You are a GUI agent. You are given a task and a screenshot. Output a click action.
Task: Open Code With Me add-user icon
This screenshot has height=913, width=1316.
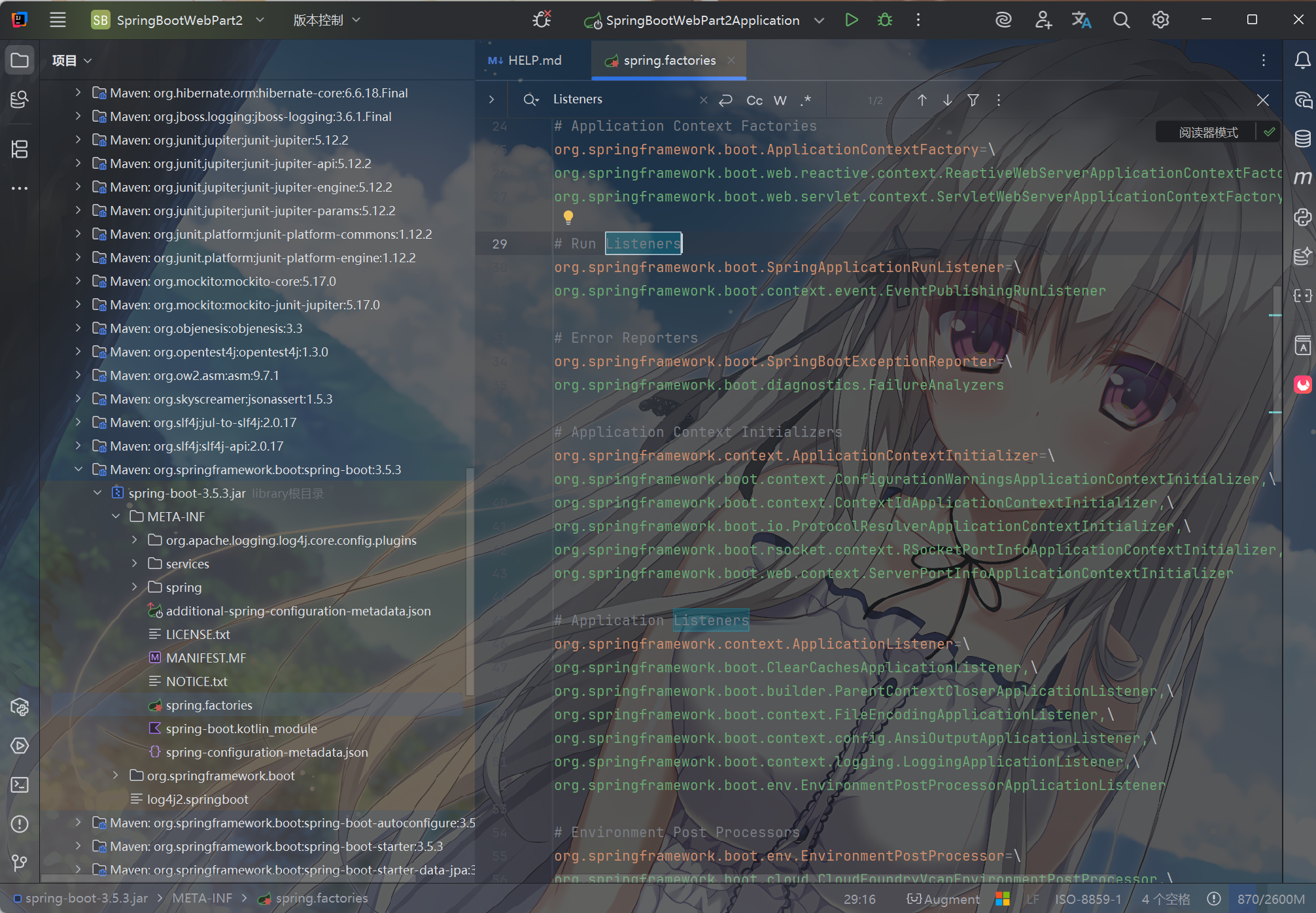(x=1043, y=20)
